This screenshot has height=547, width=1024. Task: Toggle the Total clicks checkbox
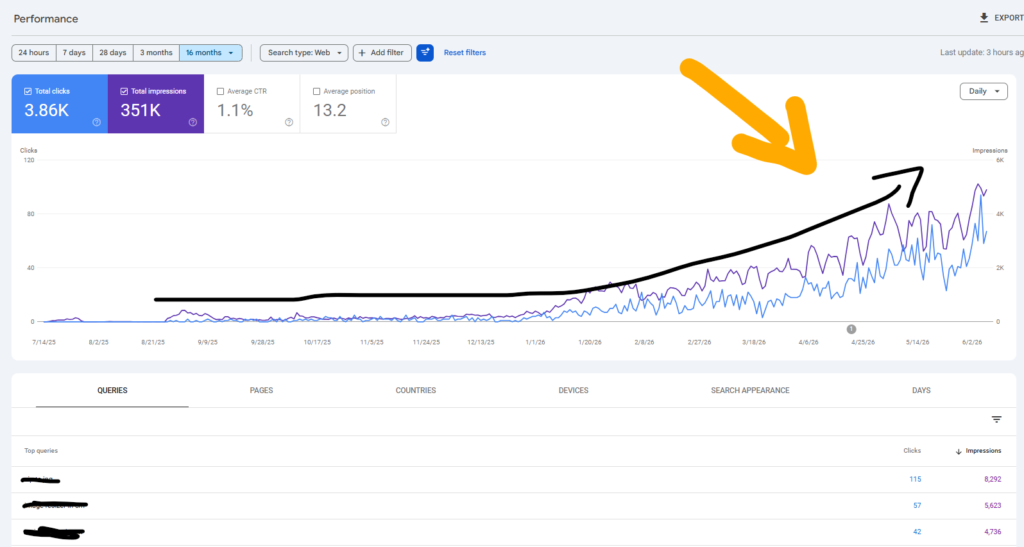[27, 91]
